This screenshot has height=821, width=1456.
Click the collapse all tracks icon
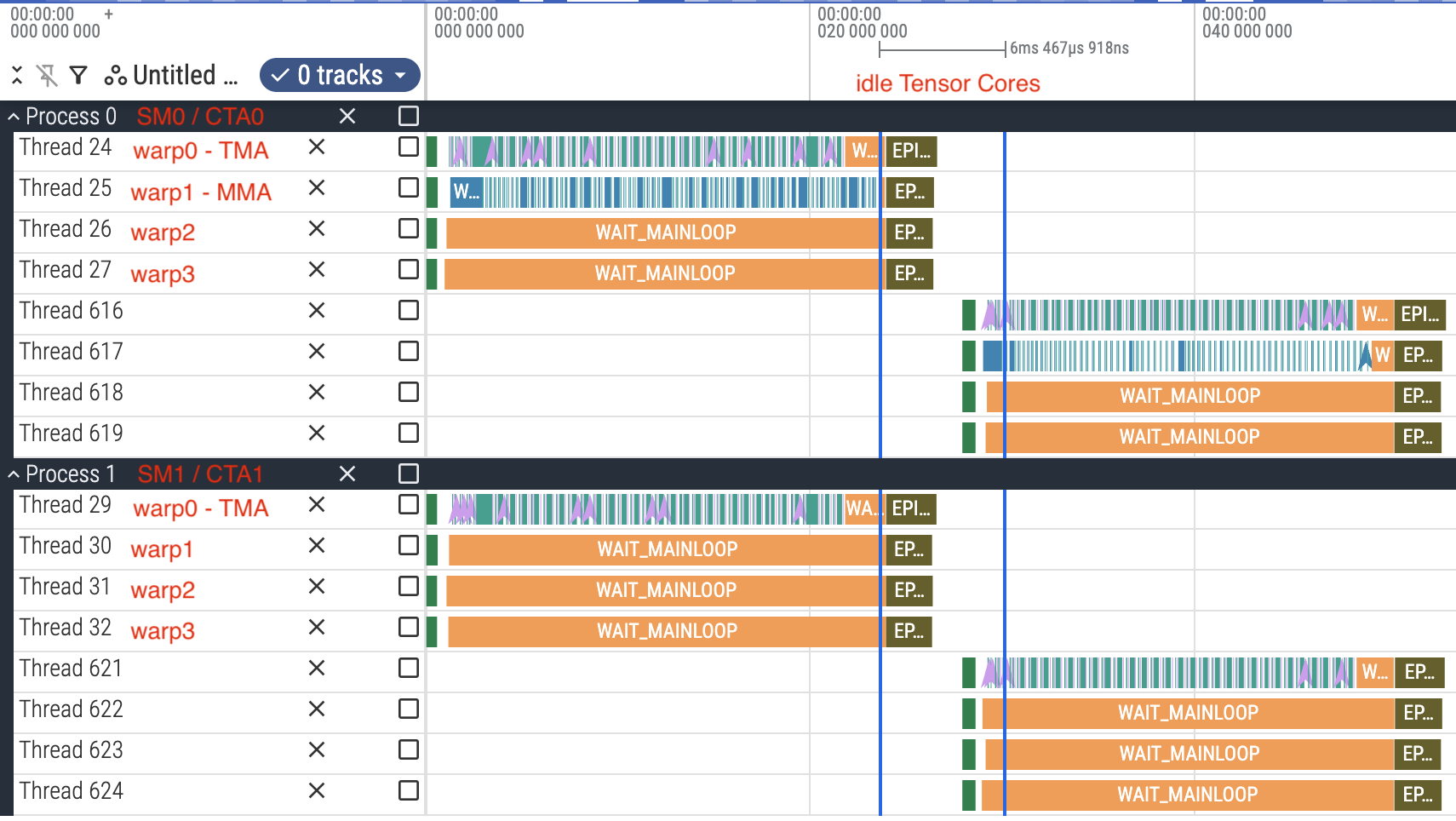pyautogui.click(x=17, y=76)
